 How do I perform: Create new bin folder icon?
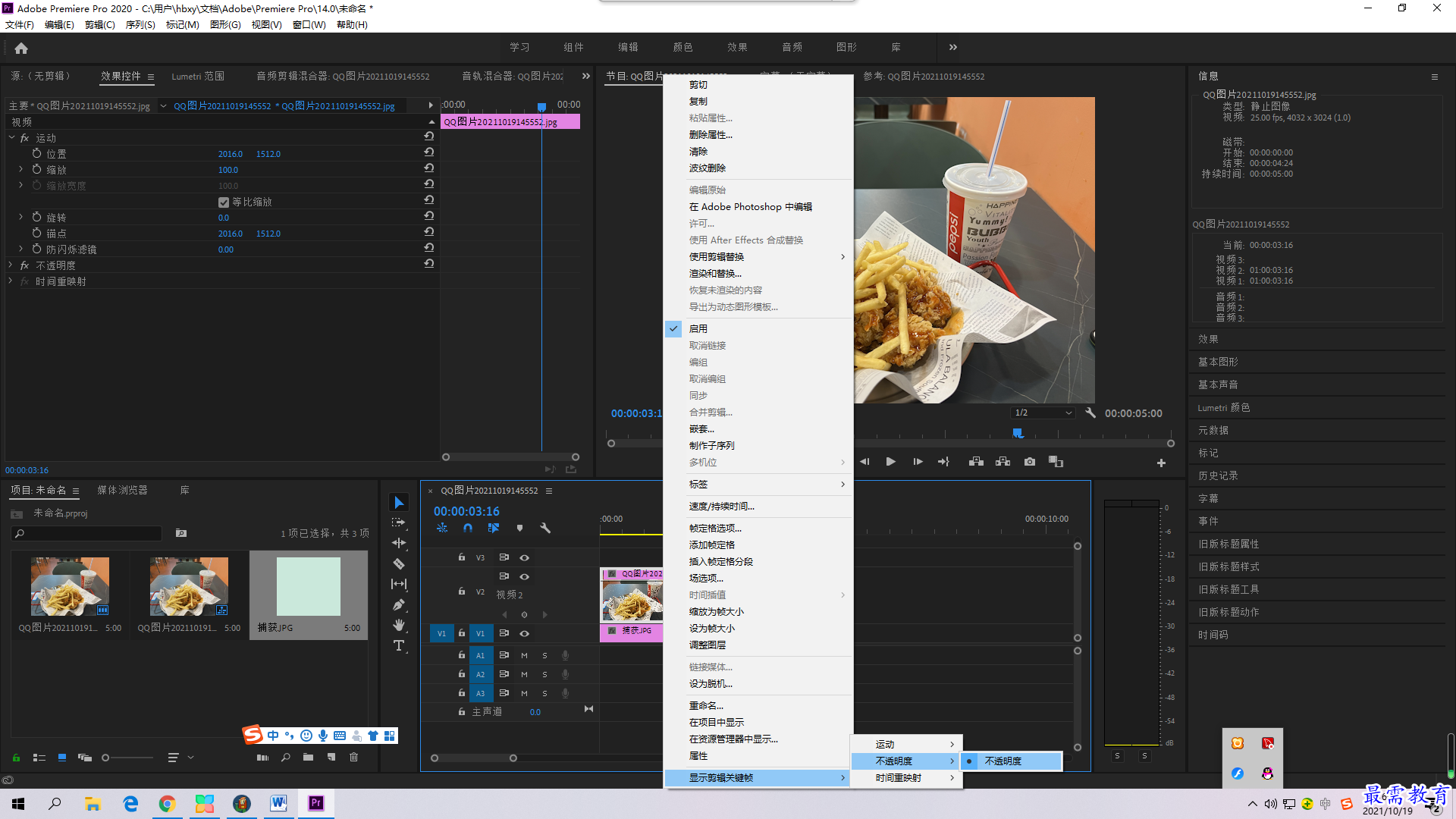(x=308, y=757)
